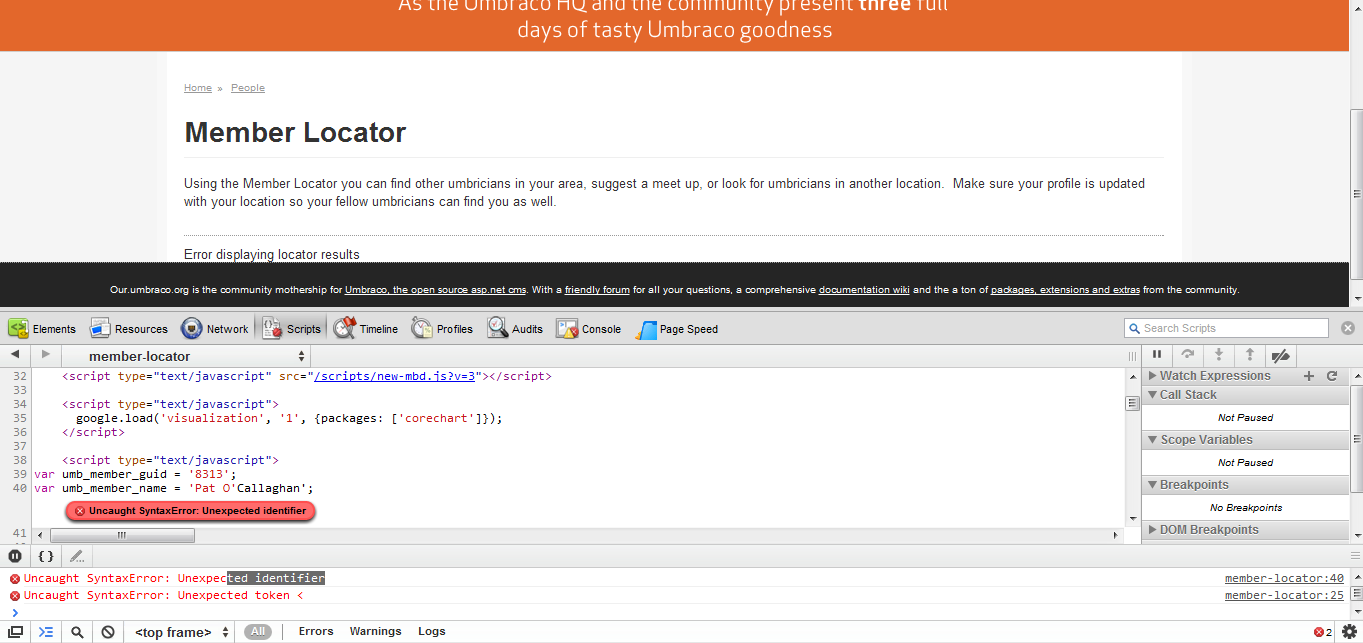Close the developer tools with the X icon

[x=1348, y=328]
